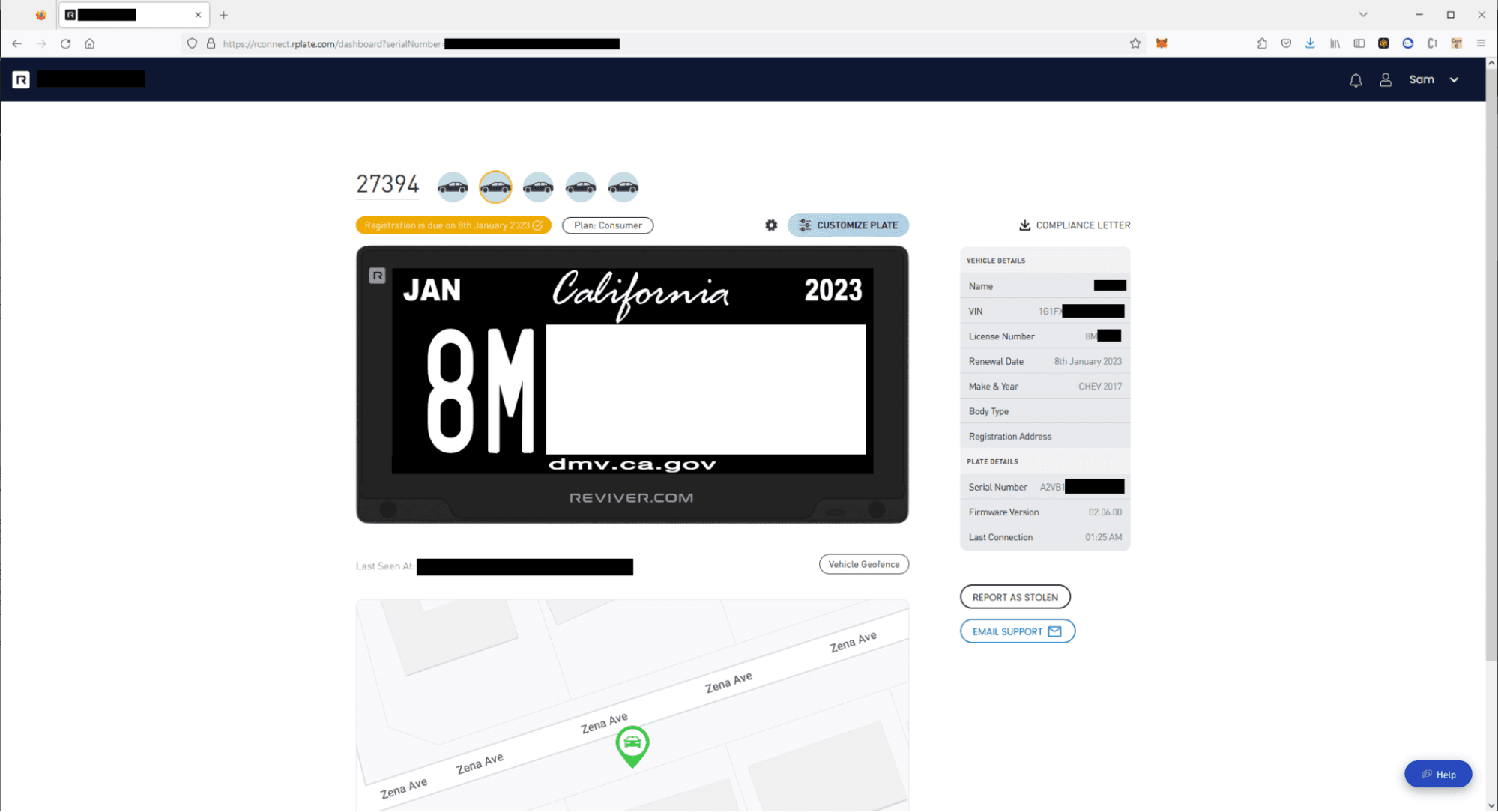Viewport: 1498px width, 812px height.
Task: Open the Vehicle Geofence button
Action: point(864,564)
